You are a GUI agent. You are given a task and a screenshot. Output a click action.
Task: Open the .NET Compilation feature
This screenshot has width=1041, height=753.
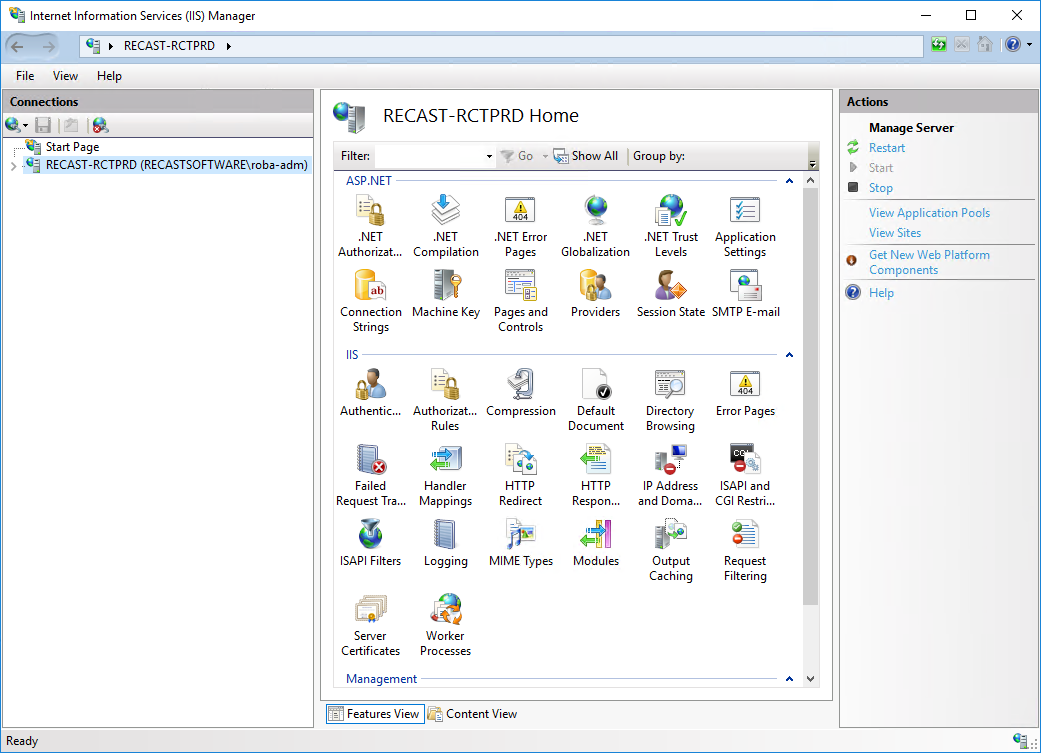pyautogui.click(x=445, y=226)
